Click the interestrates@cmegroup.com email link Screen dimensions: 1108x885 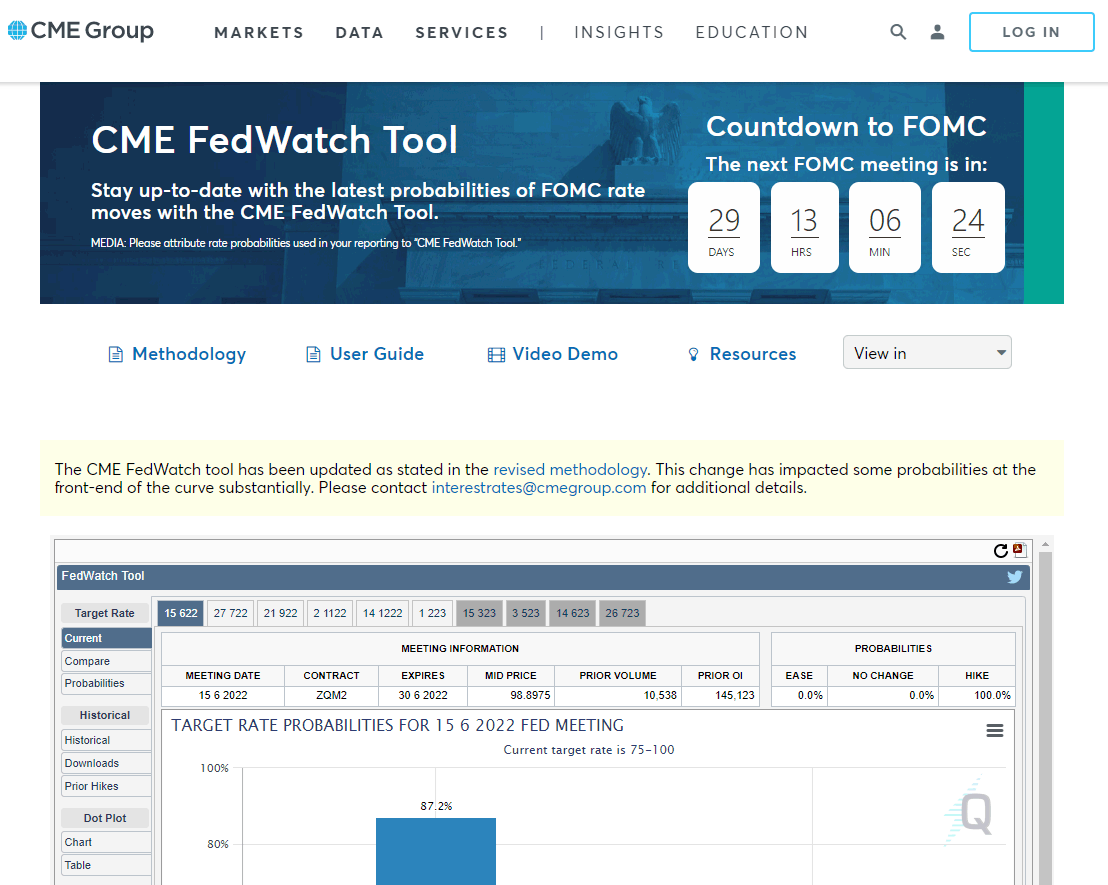tap(538, 488)
